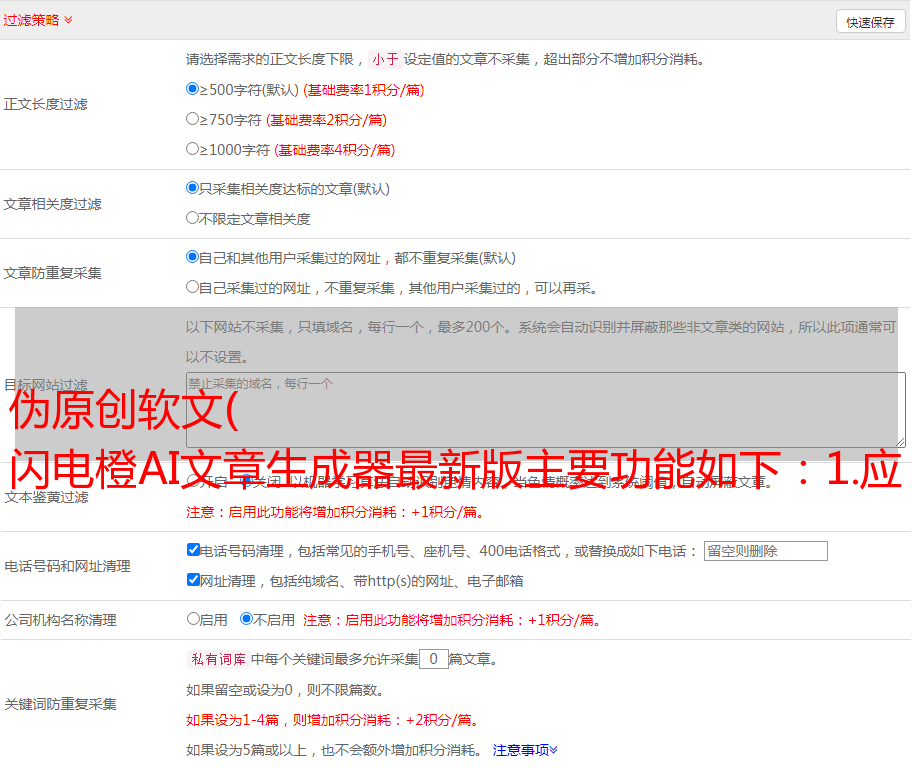Click the 禁止采集的域名 text area
The image size is (912, 768).
tap(545, 409)
